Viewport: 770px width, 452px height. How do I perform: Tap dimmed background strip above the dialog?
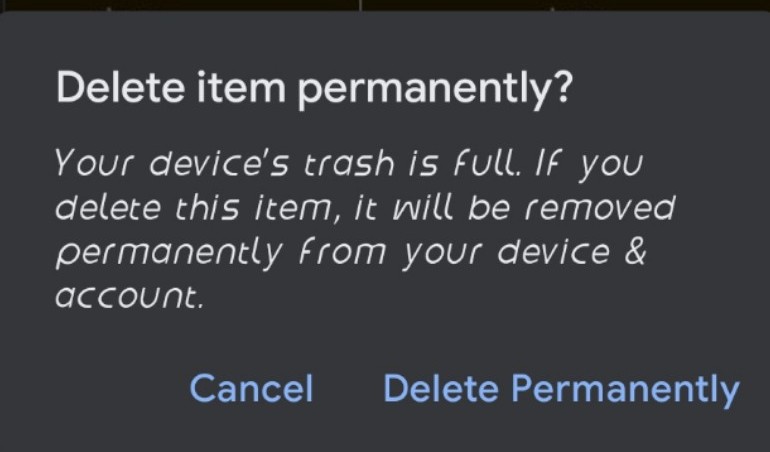coord(385,6)
